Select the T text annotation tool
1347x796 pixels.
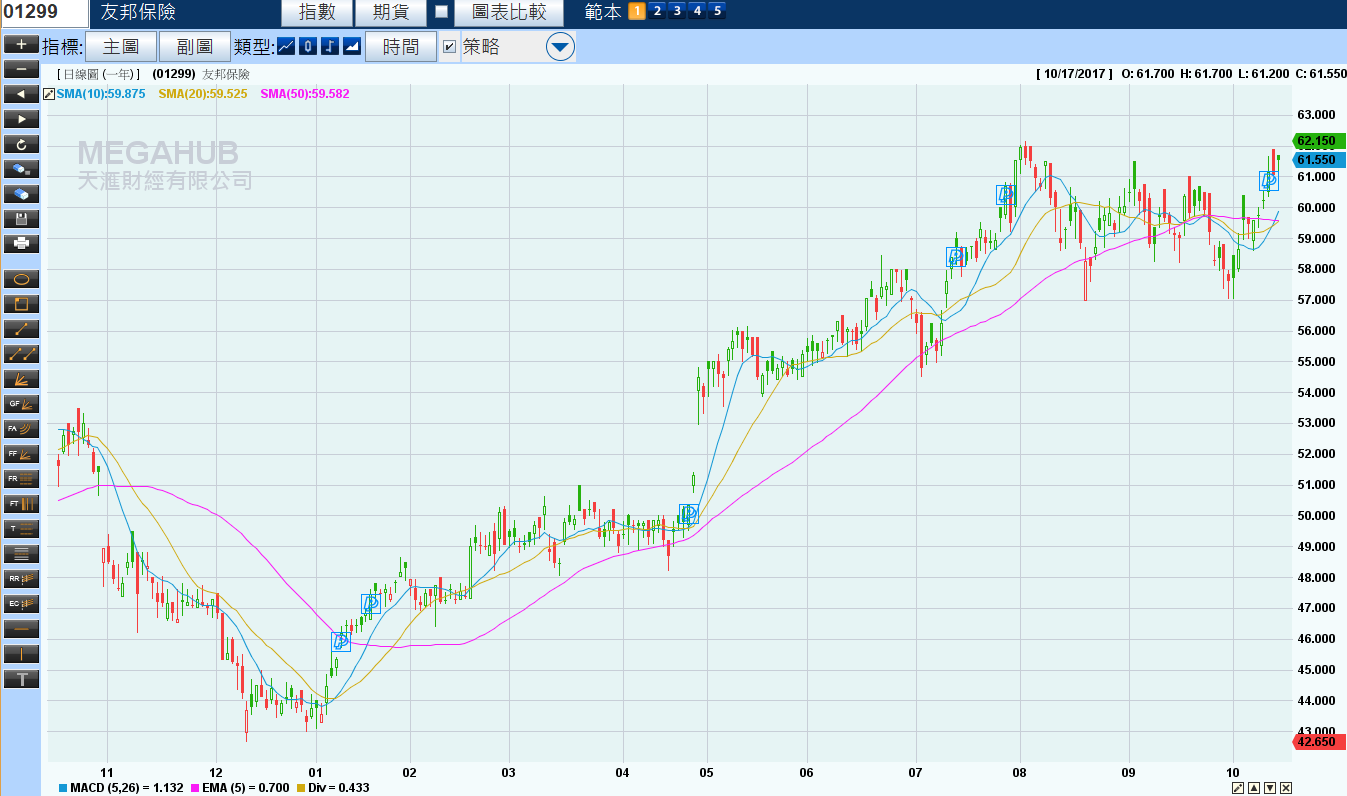pyautogui.click(x=22, y=679)
